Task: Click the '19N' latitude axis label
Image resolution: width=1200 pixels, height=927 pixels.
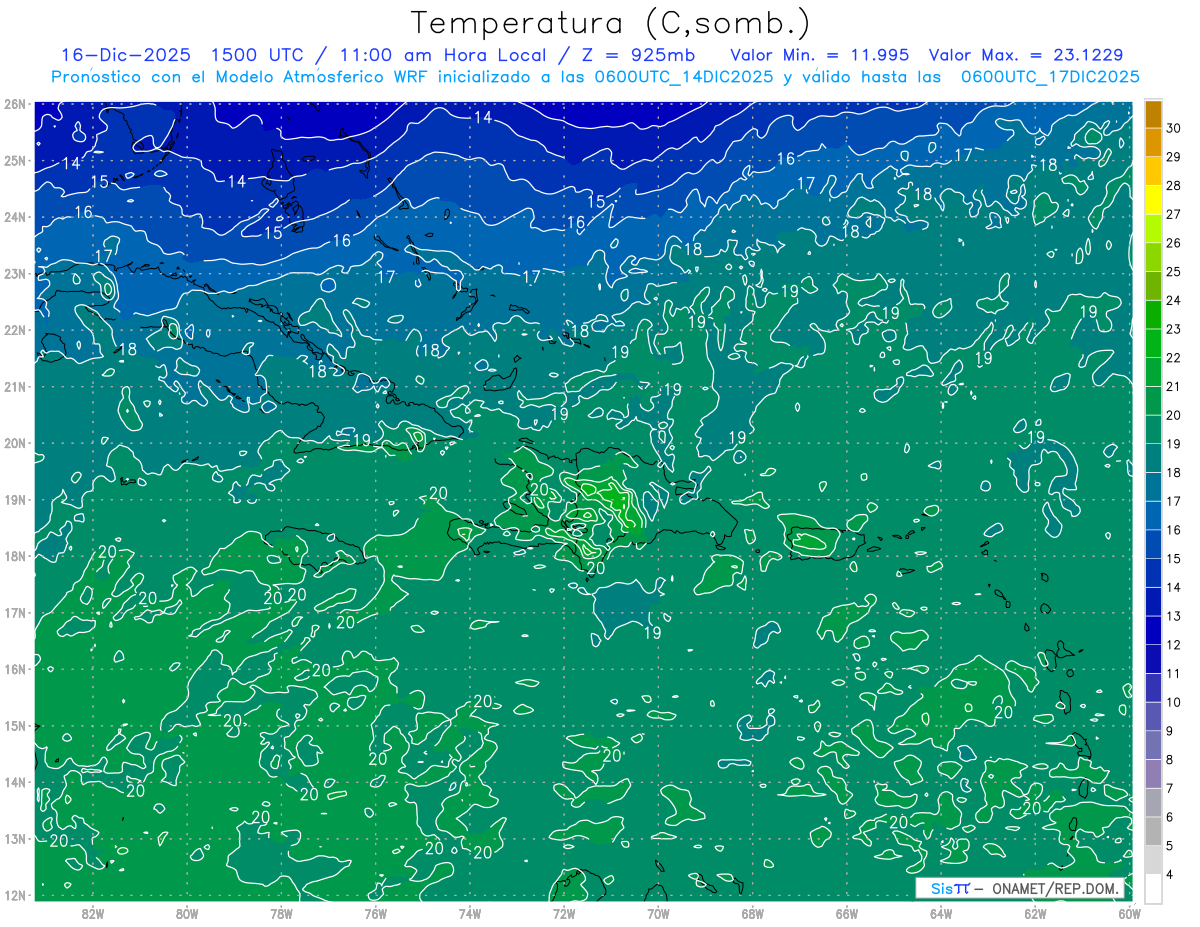Action: [14, 499]
